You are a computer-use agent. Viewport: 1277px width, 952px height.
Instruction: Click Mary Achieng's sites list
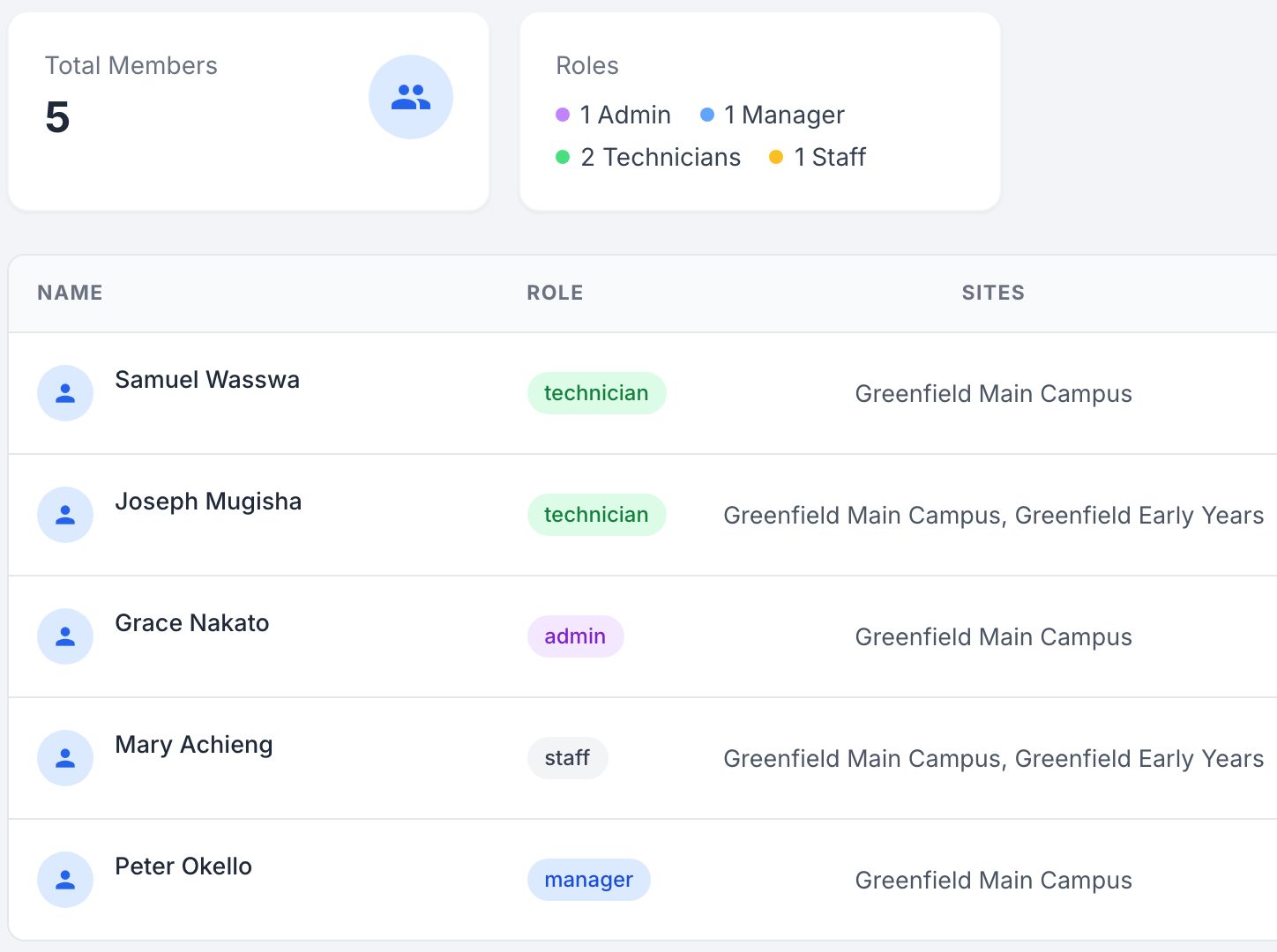tap(994, 759)
